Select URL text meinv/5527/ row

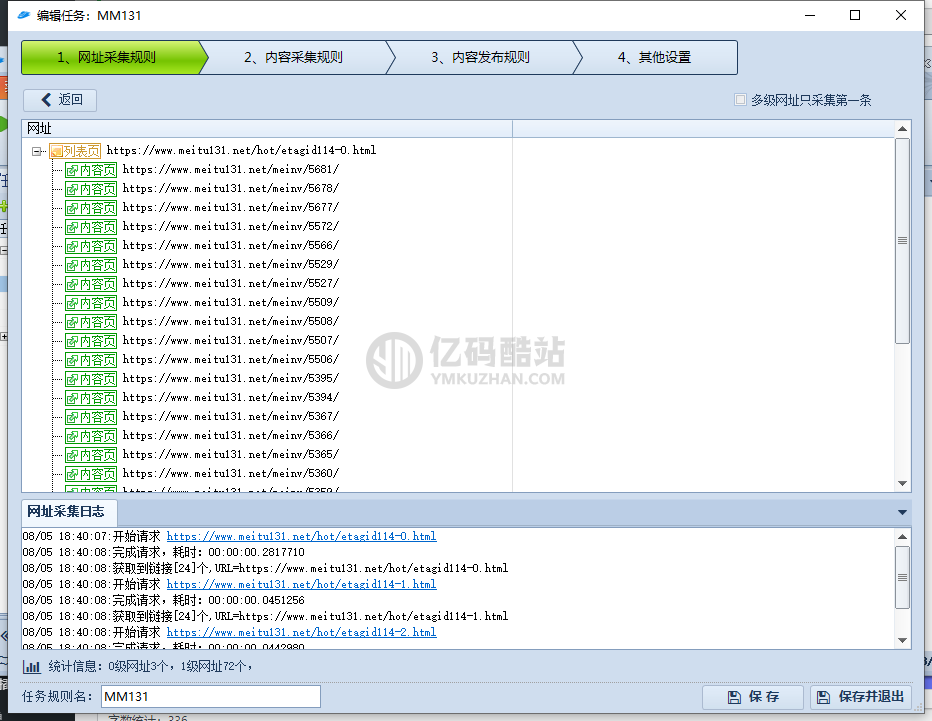pos(231,284)
